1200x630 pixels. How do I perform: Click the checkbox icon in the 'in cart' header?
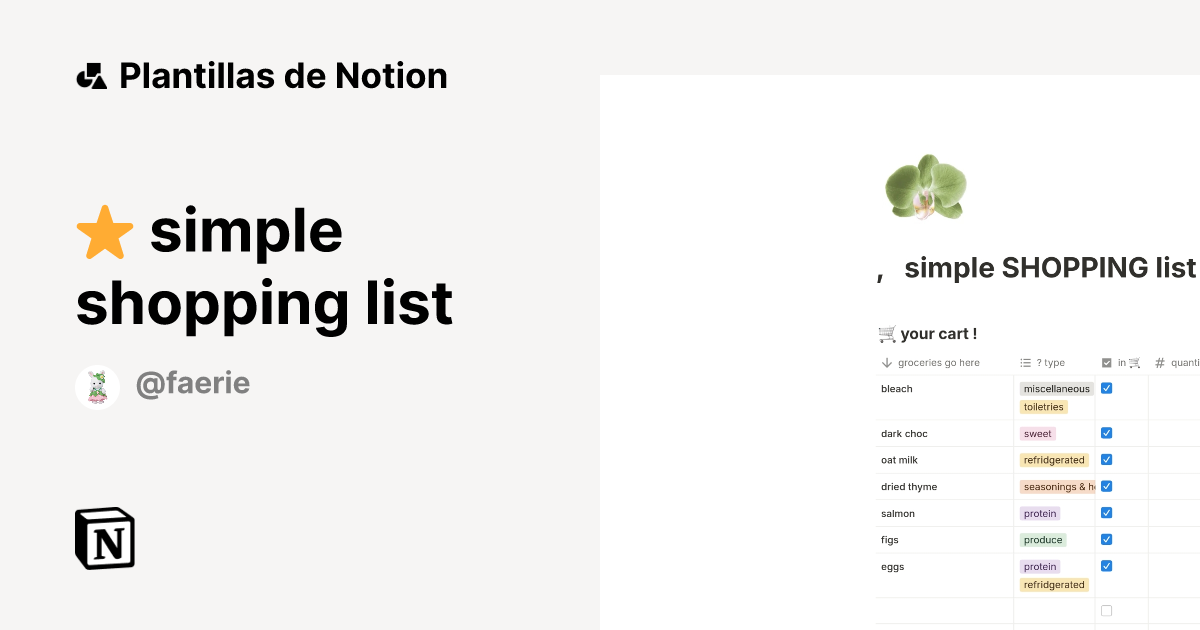click(1106, 362)
